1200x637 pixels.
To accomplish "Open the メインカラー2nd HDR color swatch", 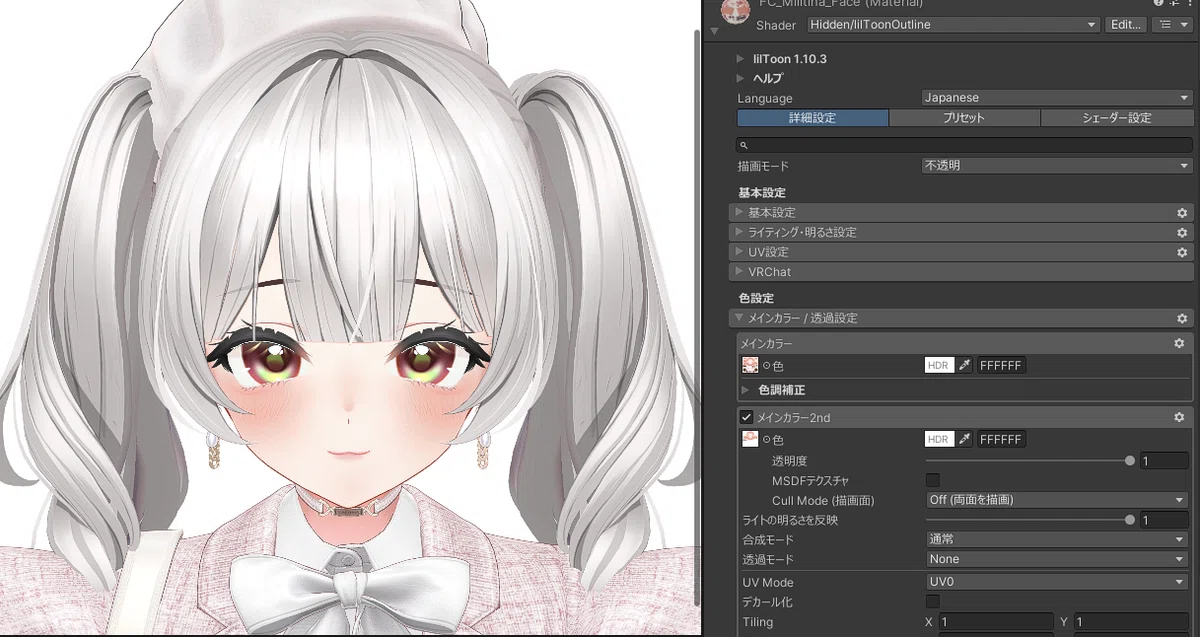I will tap(938, 440).
